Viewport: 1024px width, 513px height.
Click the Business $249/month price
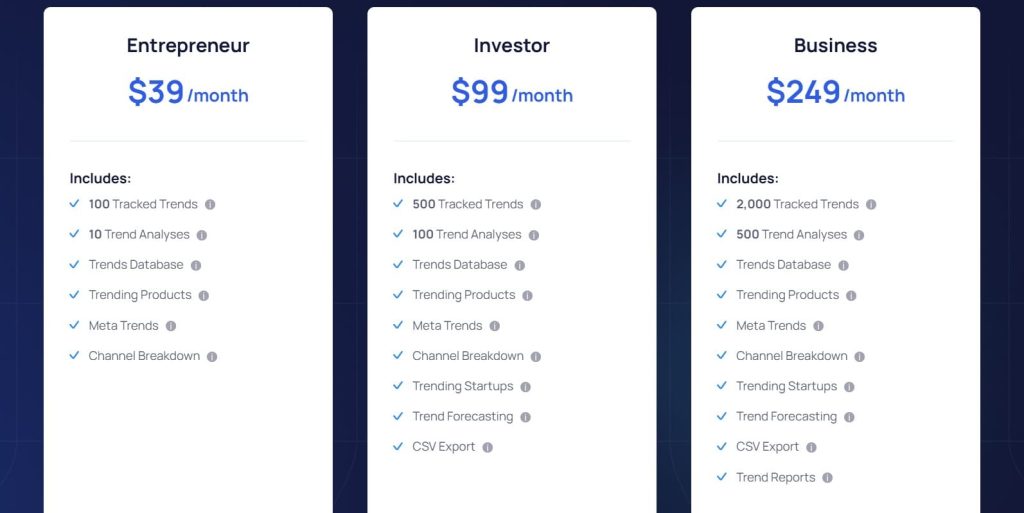pos(835,93)
